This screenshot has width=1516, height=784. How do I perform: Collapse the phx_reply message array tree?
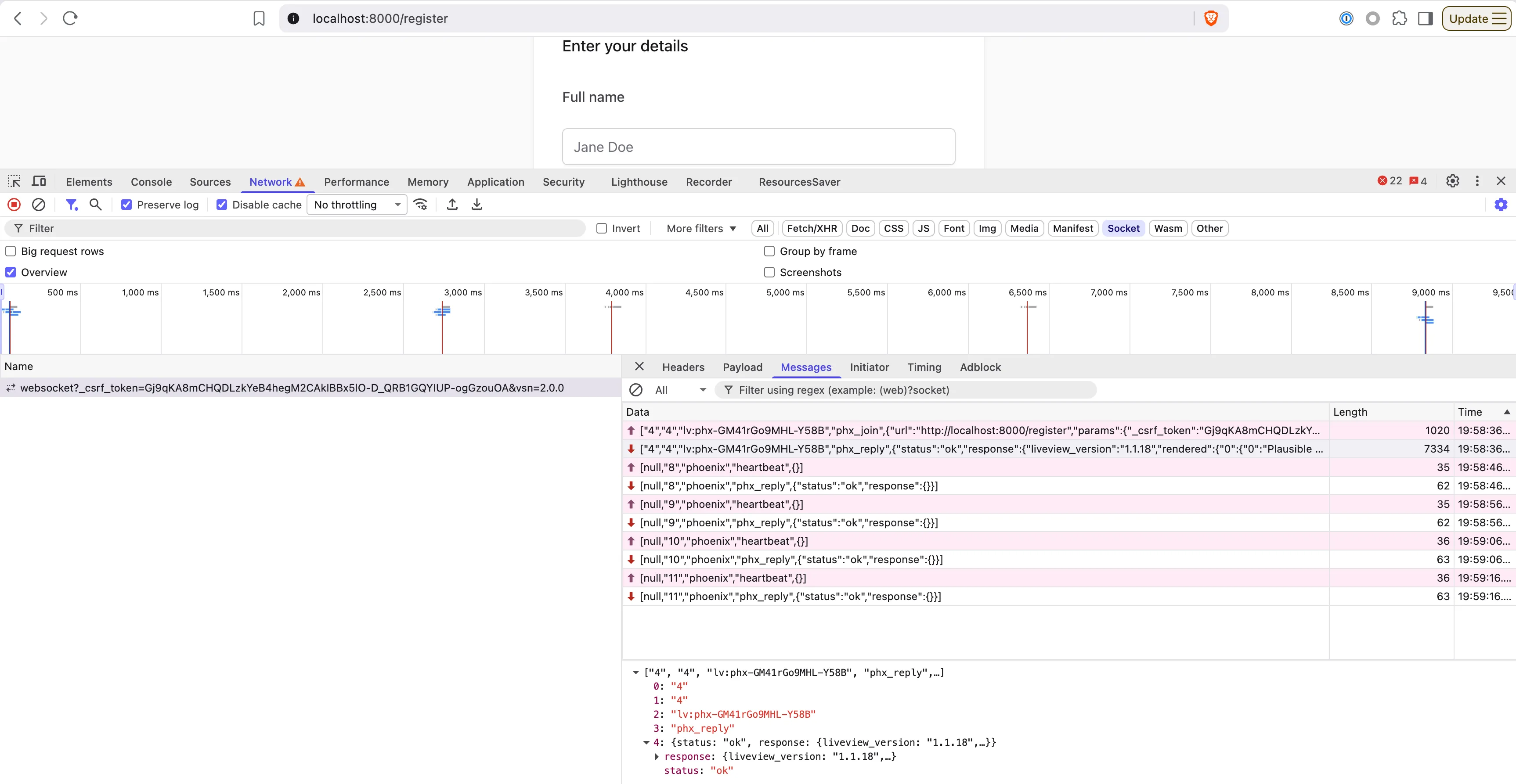pos(635,672)
